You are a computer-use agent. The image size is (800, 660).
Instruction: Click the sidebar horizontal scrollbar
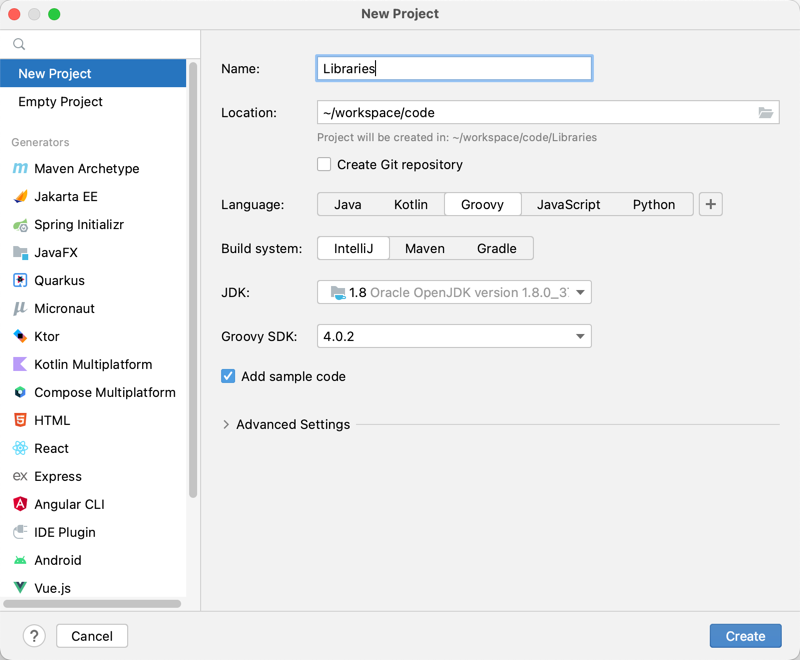(x=92, y=604)
